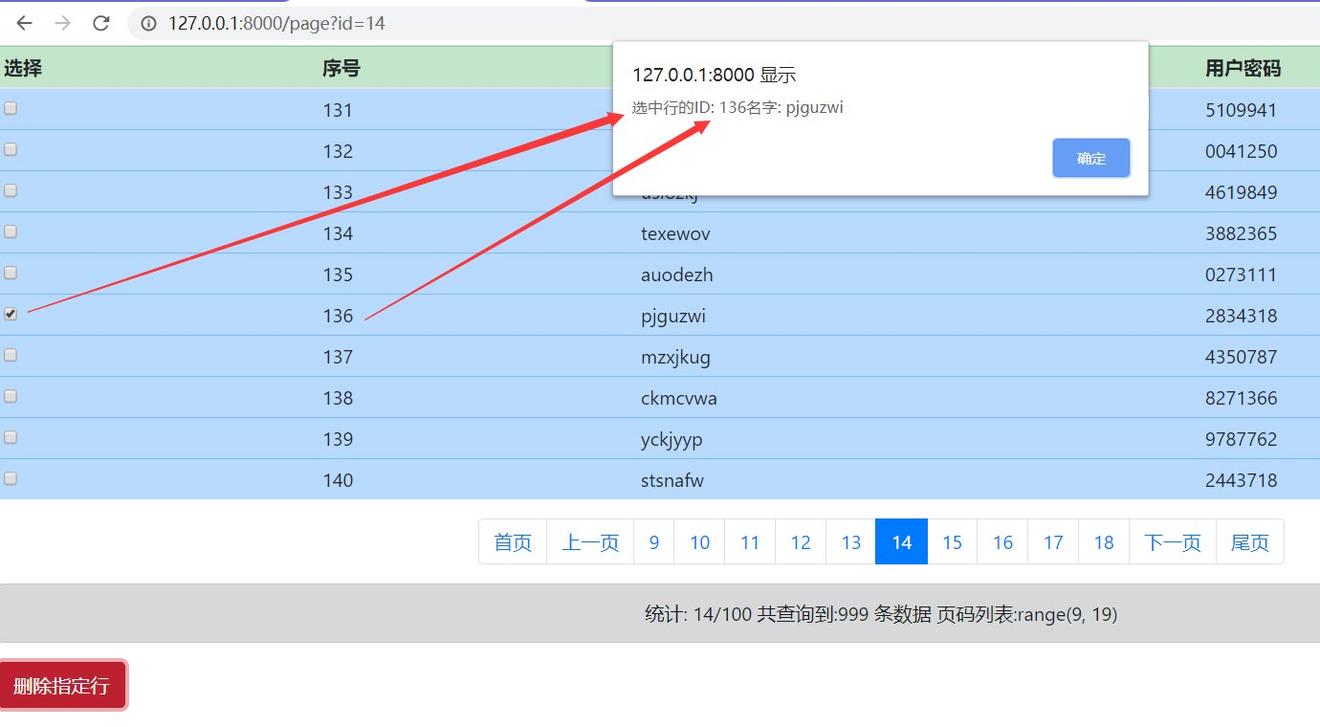Click the browser back arrow

(x=24, y=23)
